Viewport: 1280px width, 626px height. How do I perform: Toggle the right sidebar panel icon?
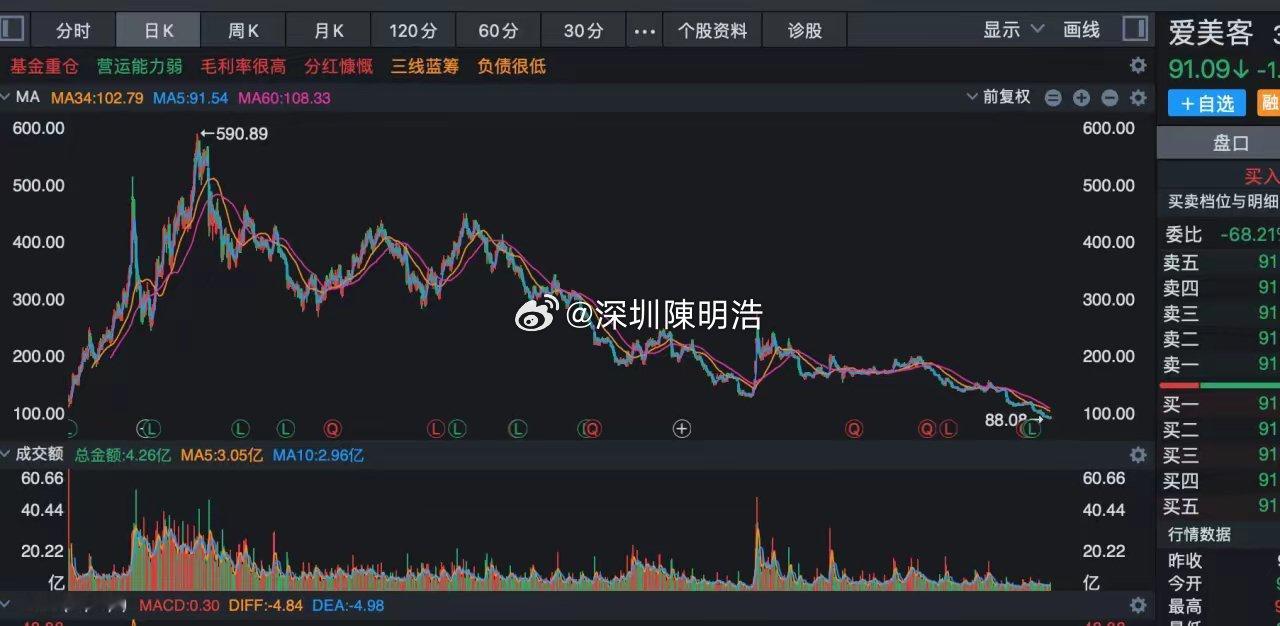[x=1135, y=29]
